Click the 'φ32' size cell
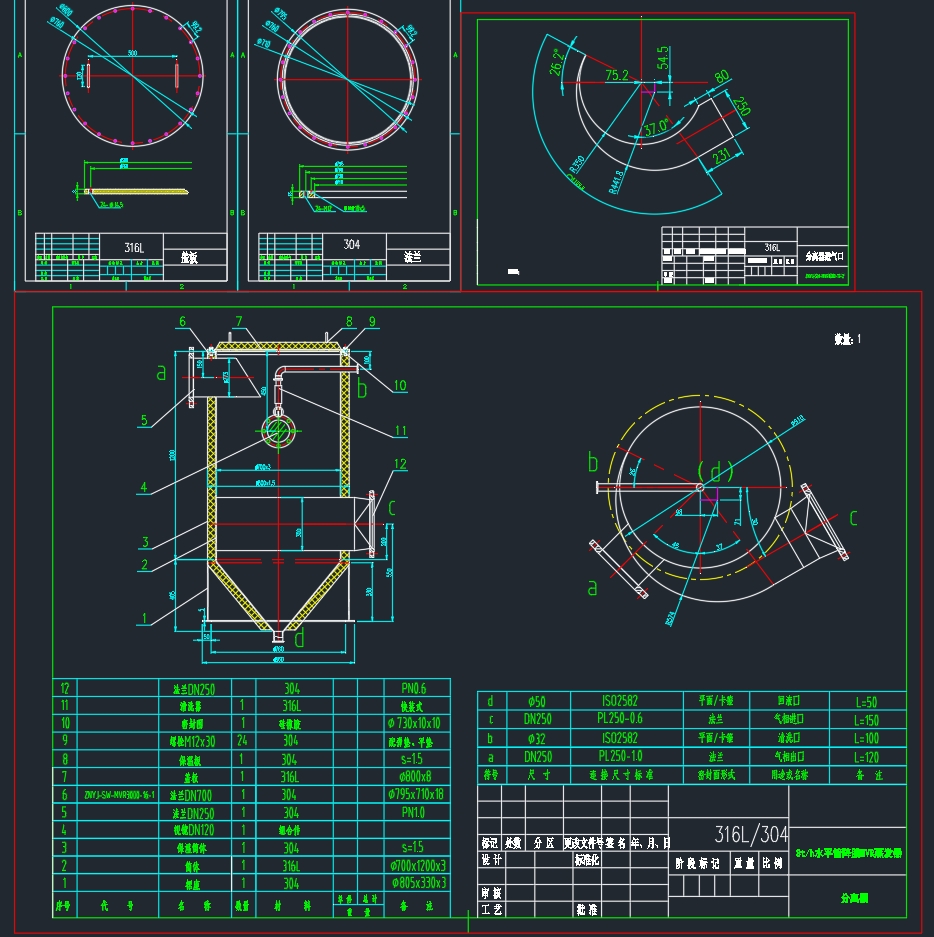This screenshot has width=934, height=937. click(537, 739)
